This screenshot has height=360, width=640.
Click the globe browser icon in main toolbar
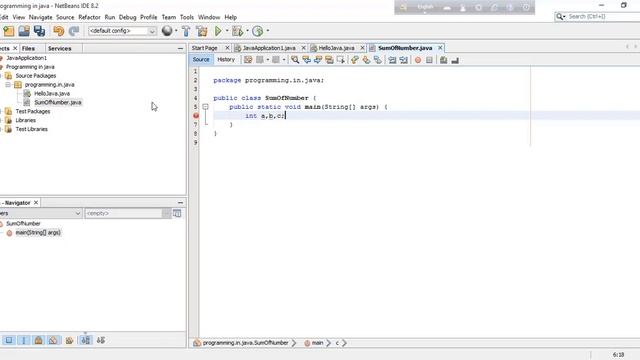click(x=167, y=31)
